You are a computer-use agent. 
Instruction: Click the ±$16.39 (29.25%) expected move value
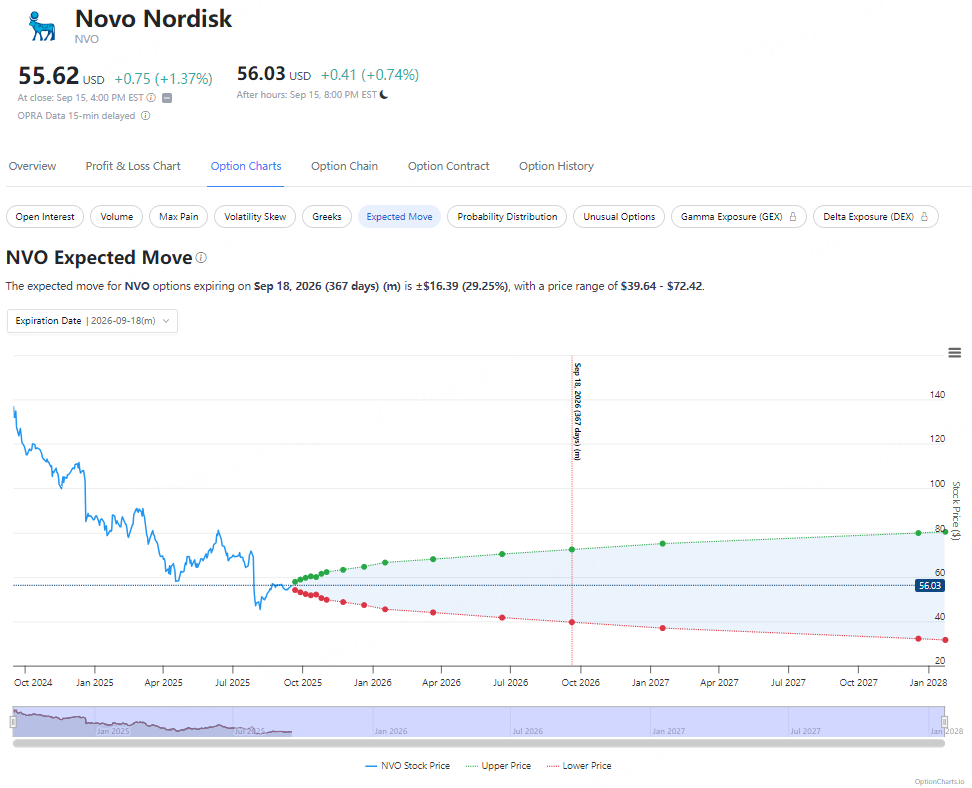462,286
